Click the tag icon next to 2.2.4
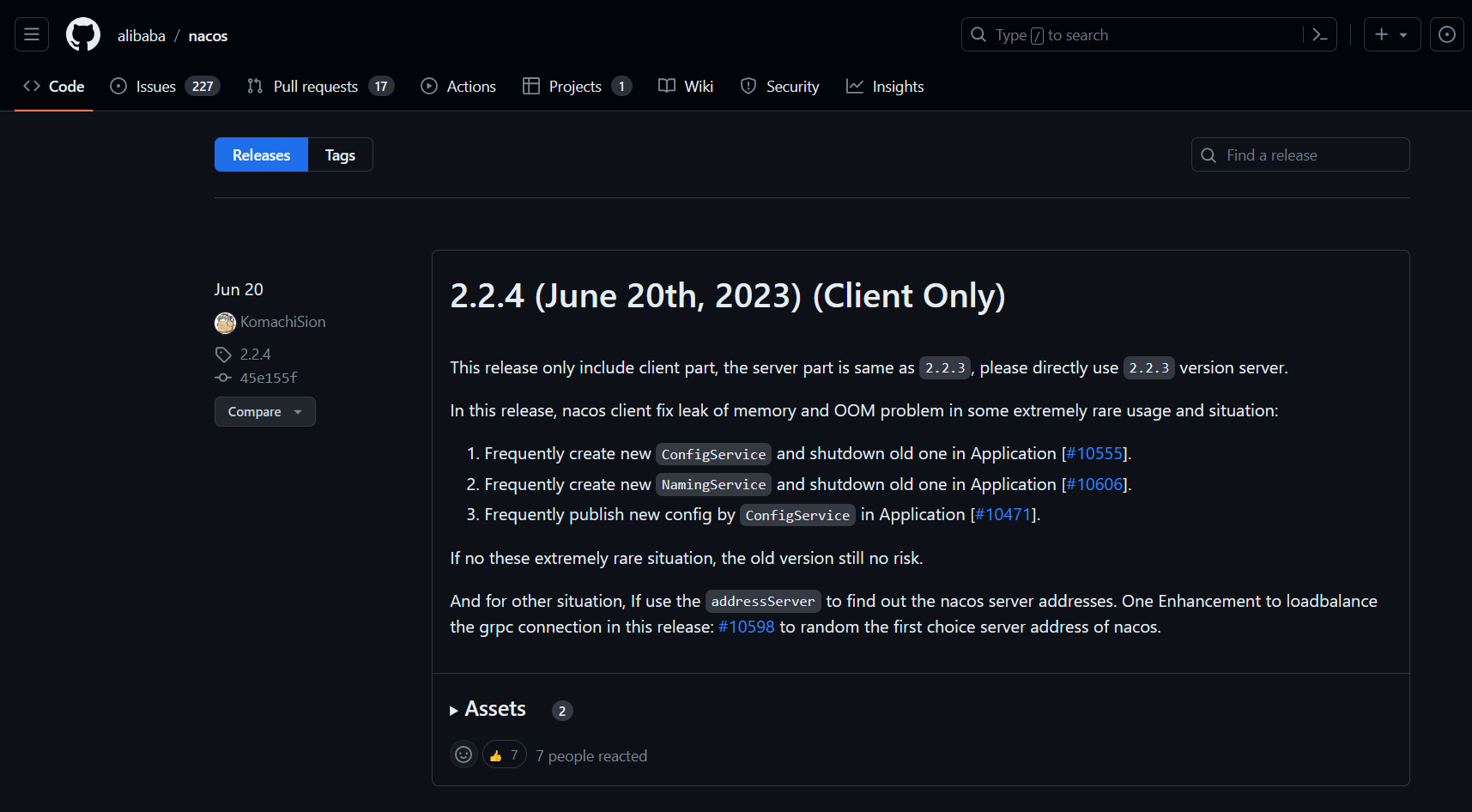 coord(223,354)
